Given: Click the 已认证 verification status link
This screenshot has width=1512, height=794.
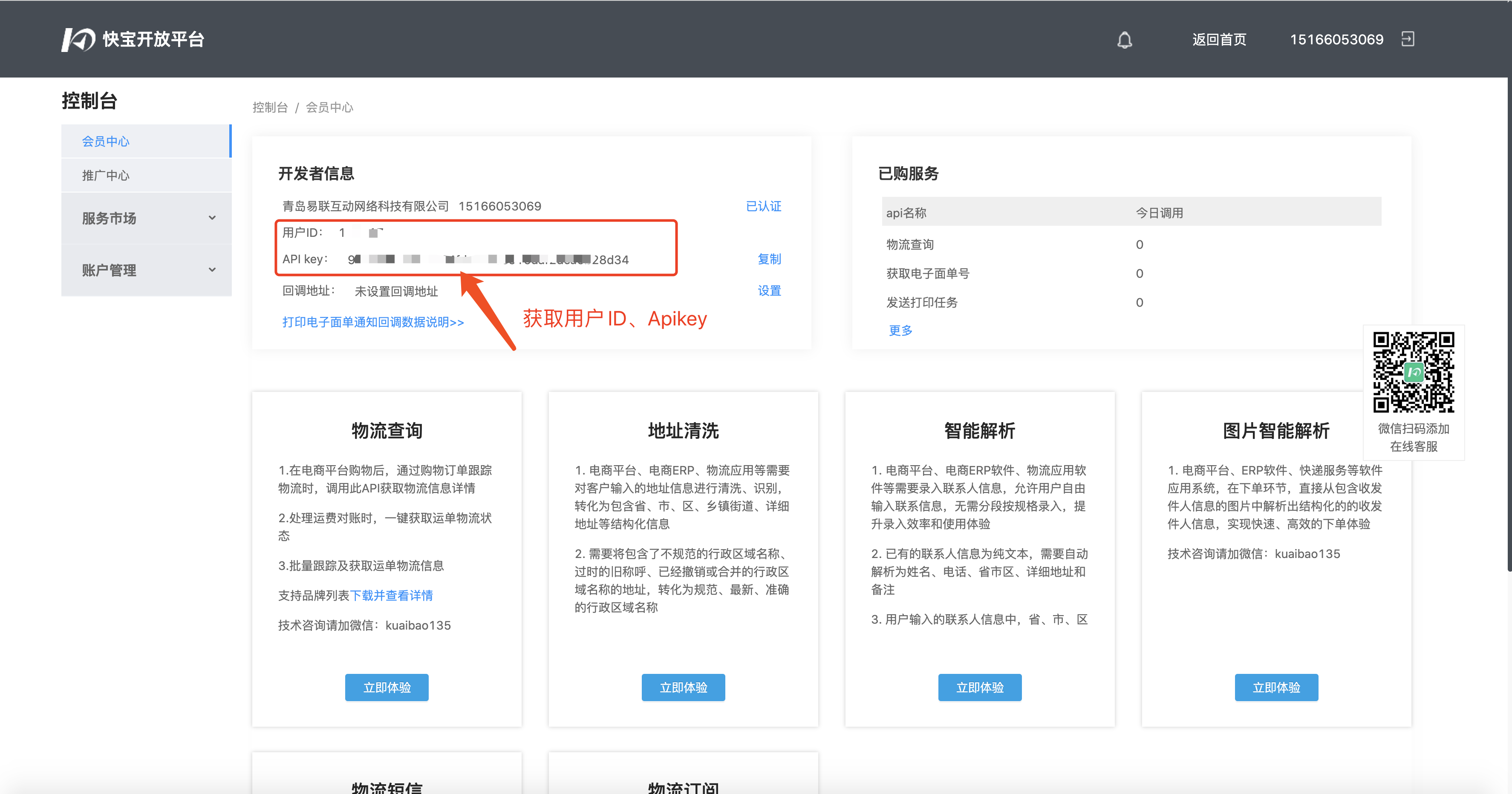Looking at the screenshot, I should [763, 206].
